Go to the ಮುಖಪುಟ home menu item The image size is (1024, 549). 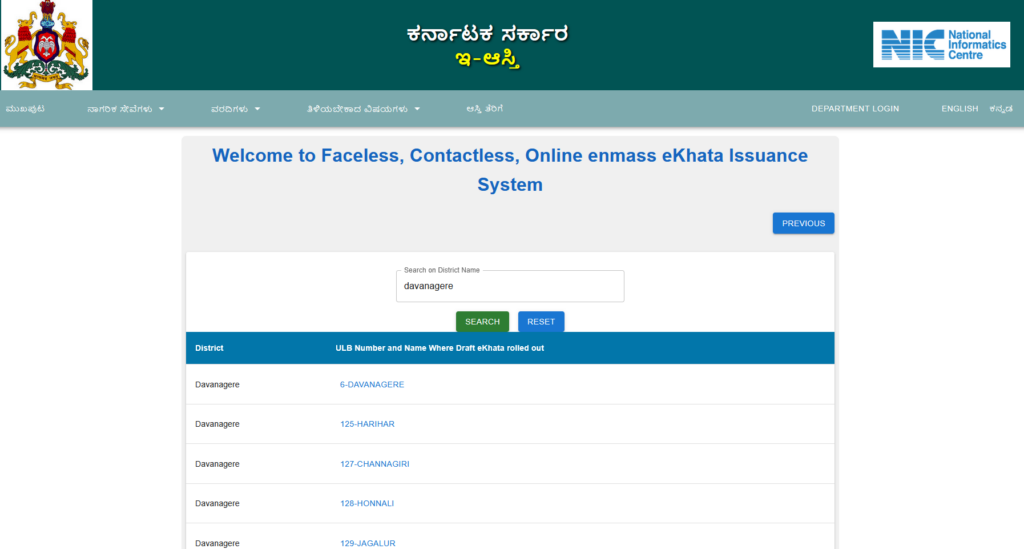(25, 109)
